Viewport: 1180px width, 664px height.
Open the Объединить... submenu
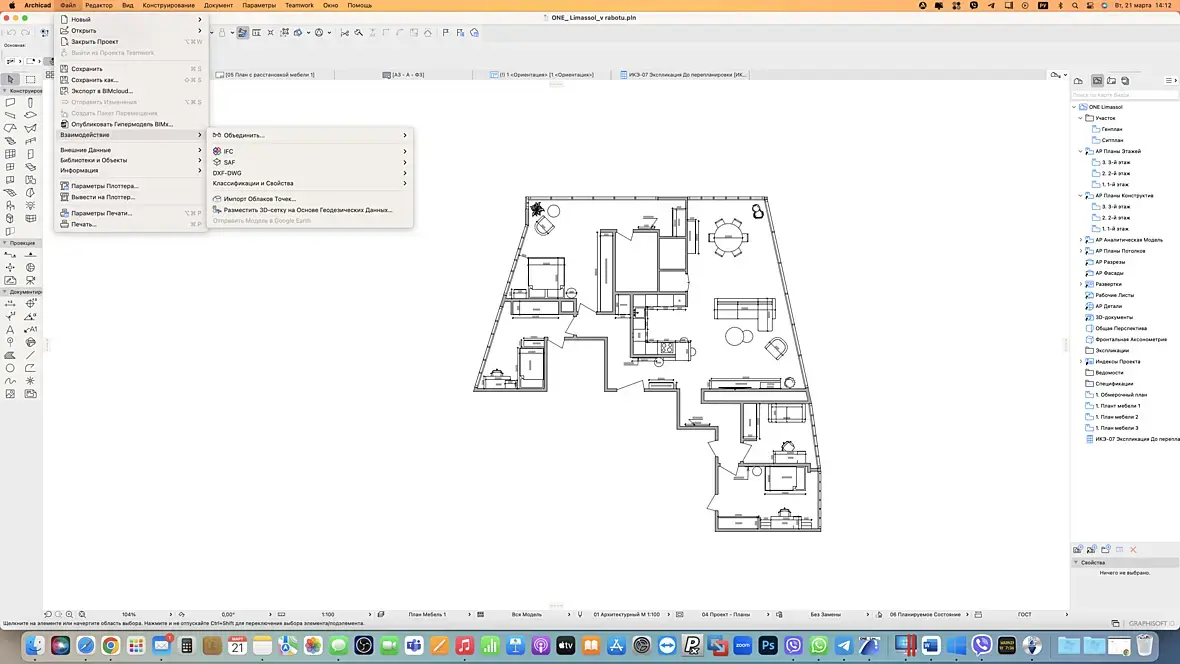pos(309,136)
